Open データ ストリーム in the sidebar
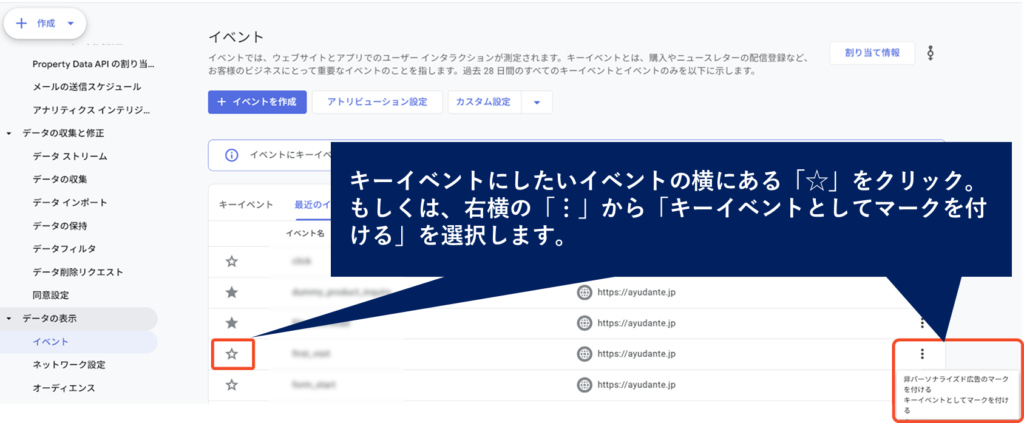Image resolution: width=1024 pixels, height=423 pixels. pyautogui.click(x=70, y=156)
